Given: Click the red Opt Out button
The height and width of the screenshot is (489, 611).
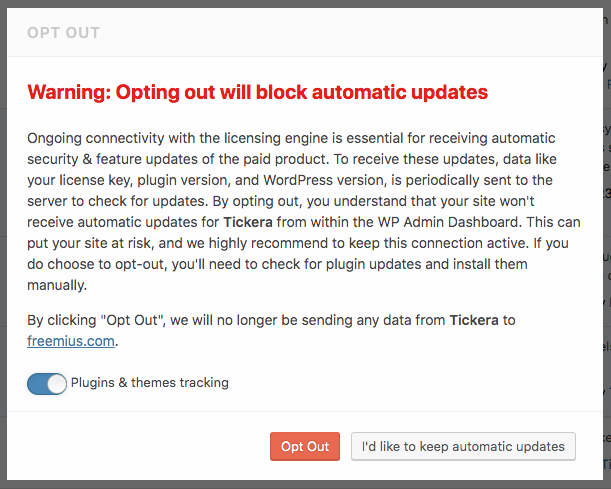Looking at the screenshot, I should pyautogui.click(x=305, y=446).
